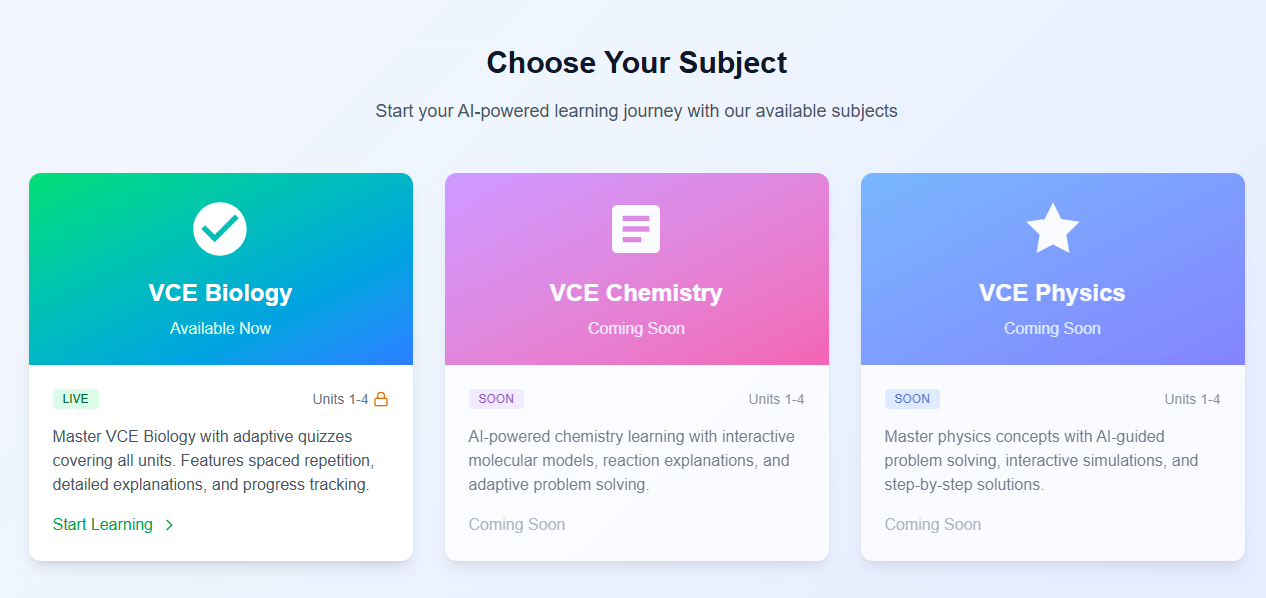Open the Start Learning link
Image resolution: width=1266 pixels, height=598 pixels.
tap(103, 524)
